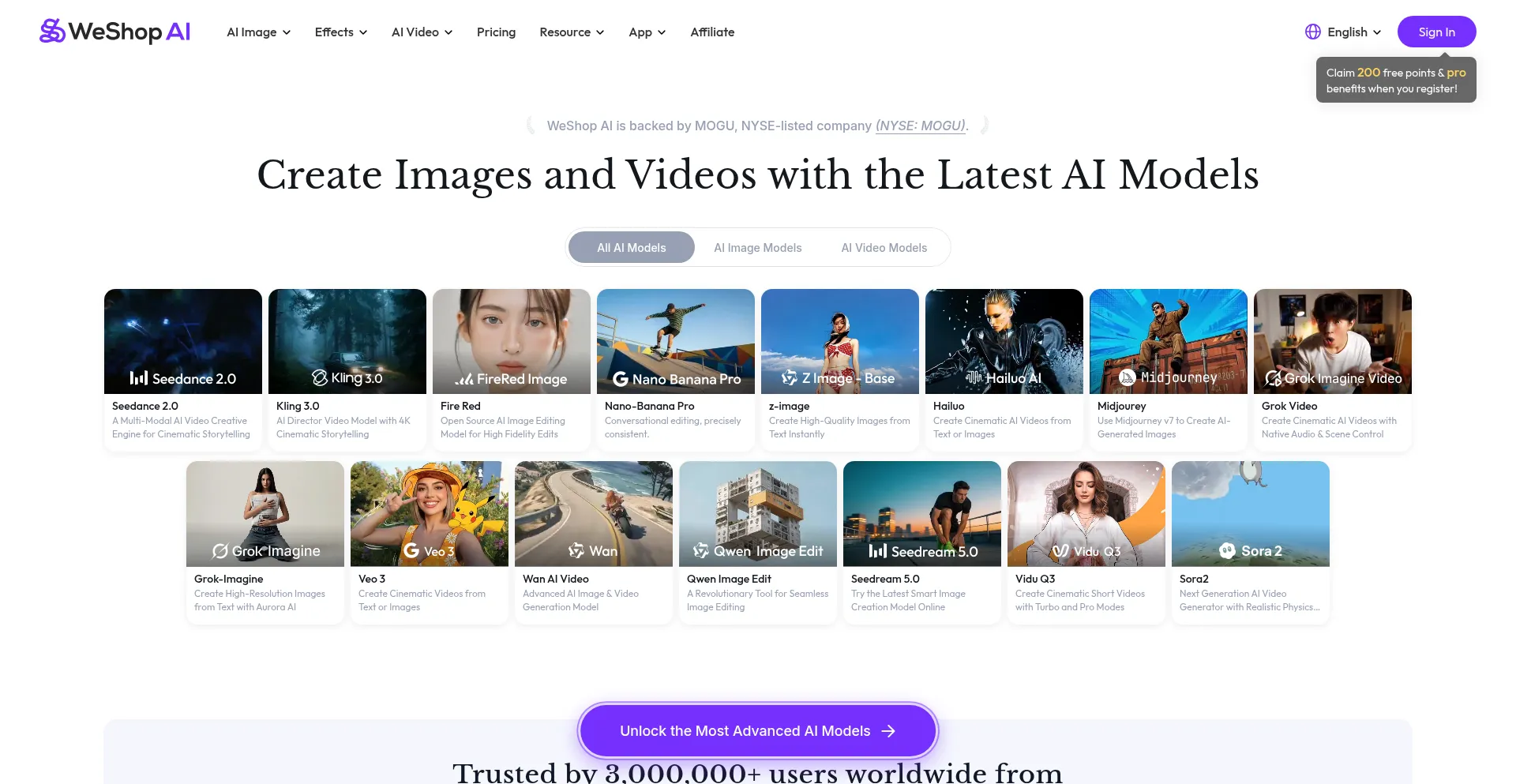Open the Fire Red title link
1516x784 pixels.
460,406
